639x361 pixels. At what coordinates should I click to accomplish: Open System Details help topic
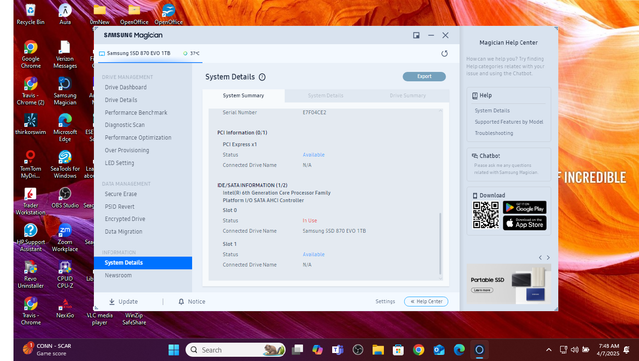[x=492, y=110]
